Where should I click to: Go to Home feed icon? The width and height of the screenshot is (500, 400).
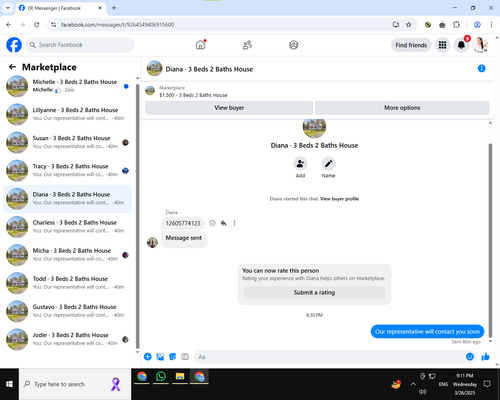200,45
